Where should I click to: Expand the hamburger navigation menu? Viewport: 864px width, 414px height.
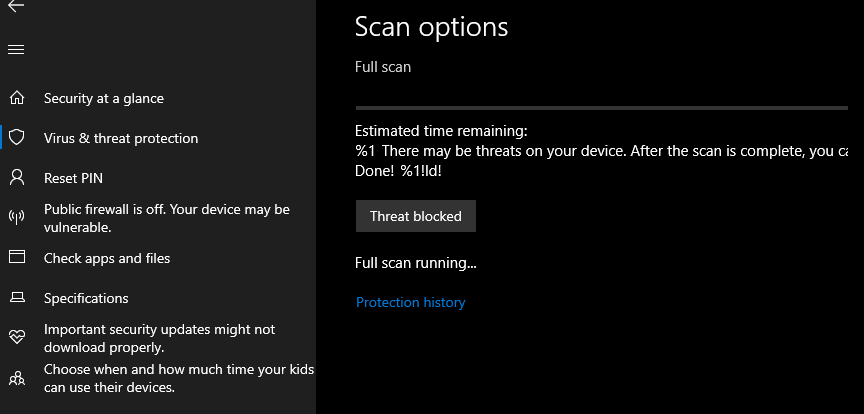16,49
